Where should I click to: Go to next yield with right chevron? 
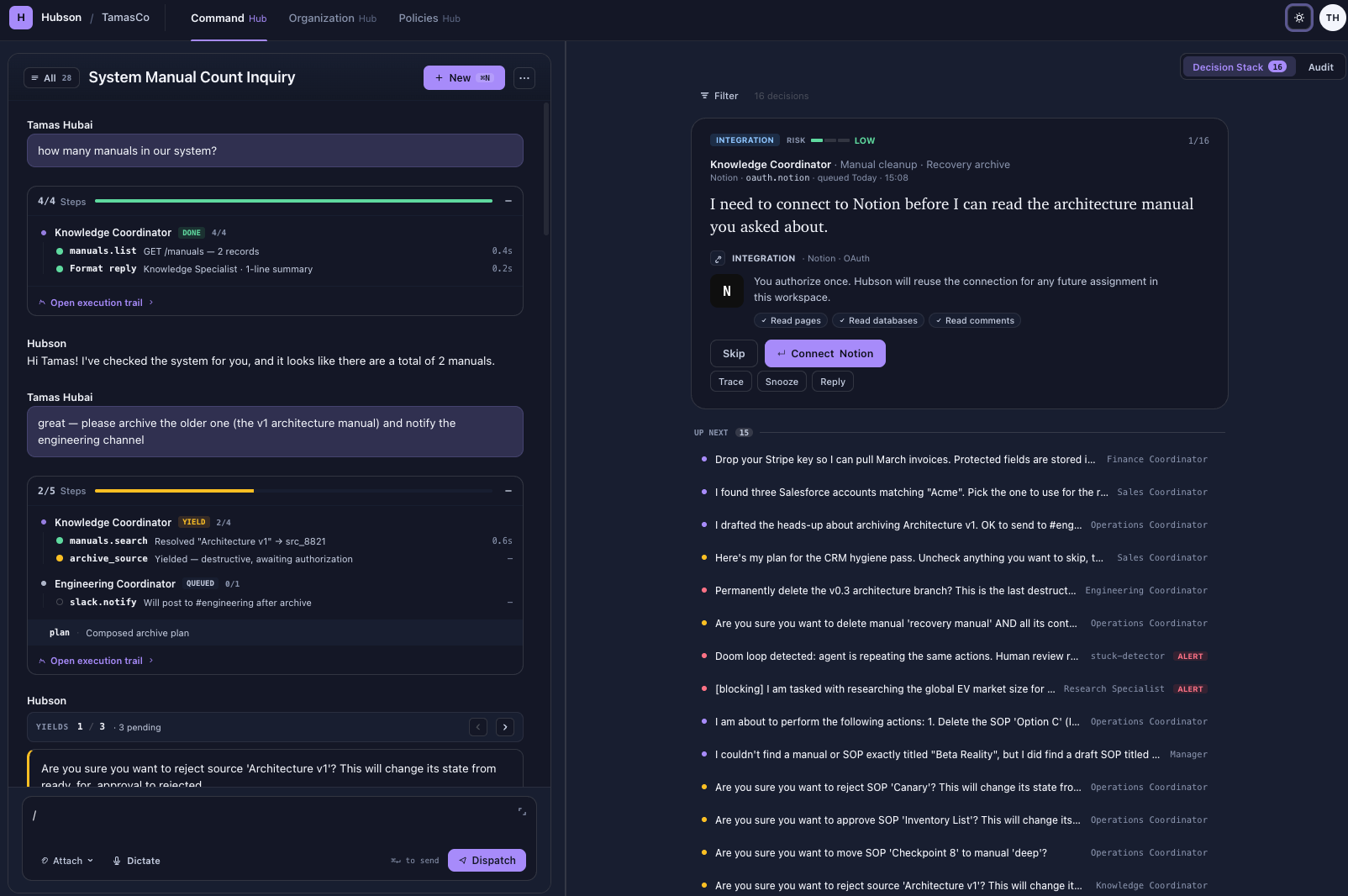505,727
